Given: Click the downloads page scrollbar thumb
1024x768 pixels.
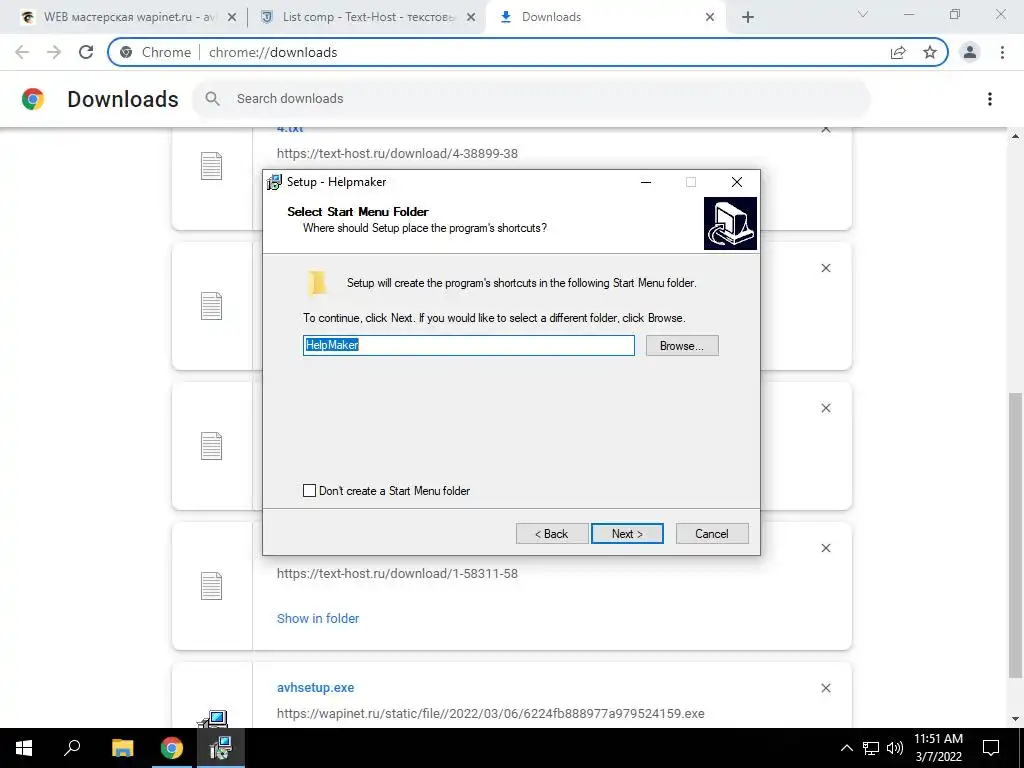Looking at the screenshot, I should [1015, 536].
